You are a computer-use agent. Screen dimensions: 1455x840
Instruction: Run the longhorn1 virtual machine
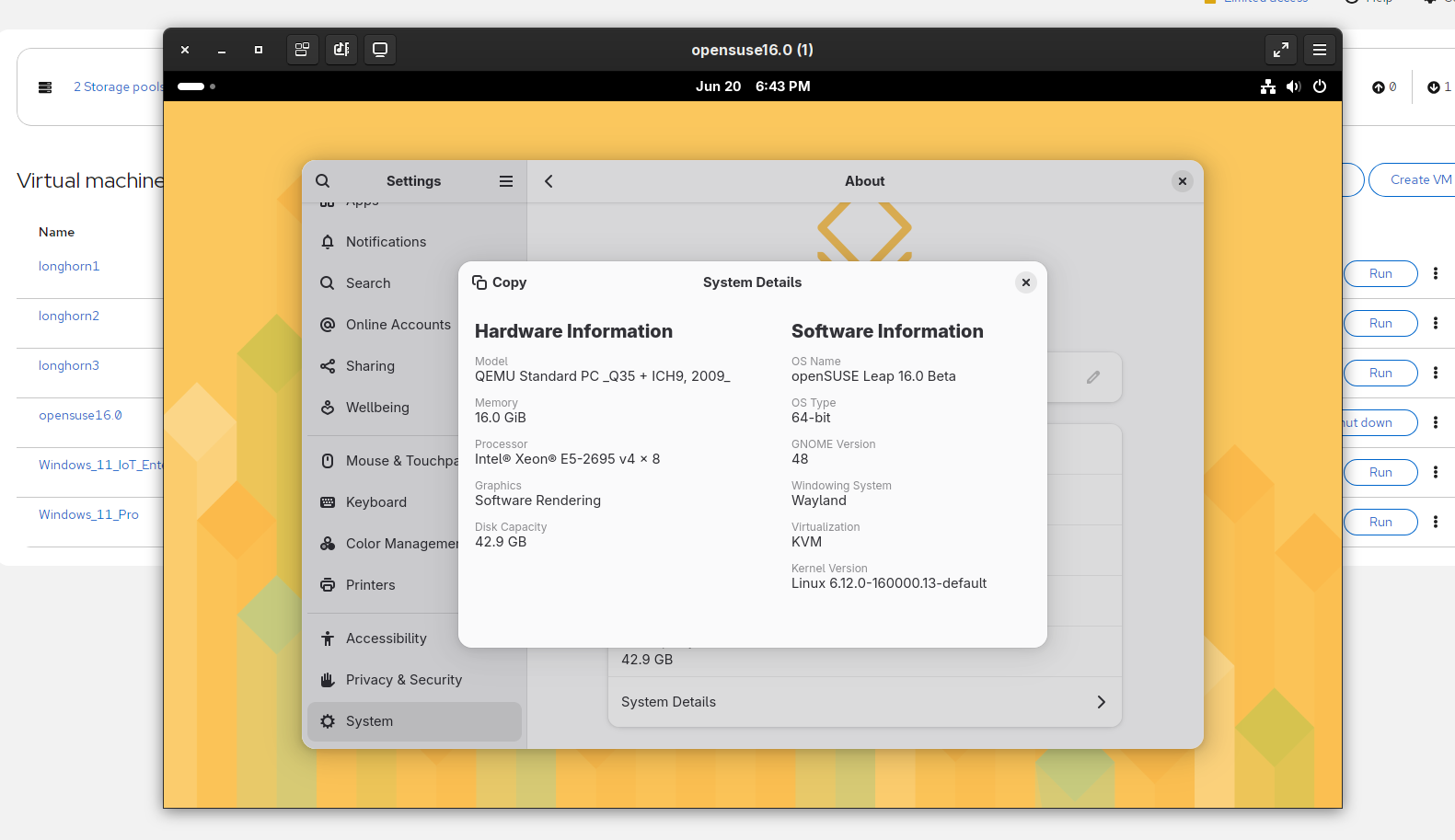[x=1380, y=273]
